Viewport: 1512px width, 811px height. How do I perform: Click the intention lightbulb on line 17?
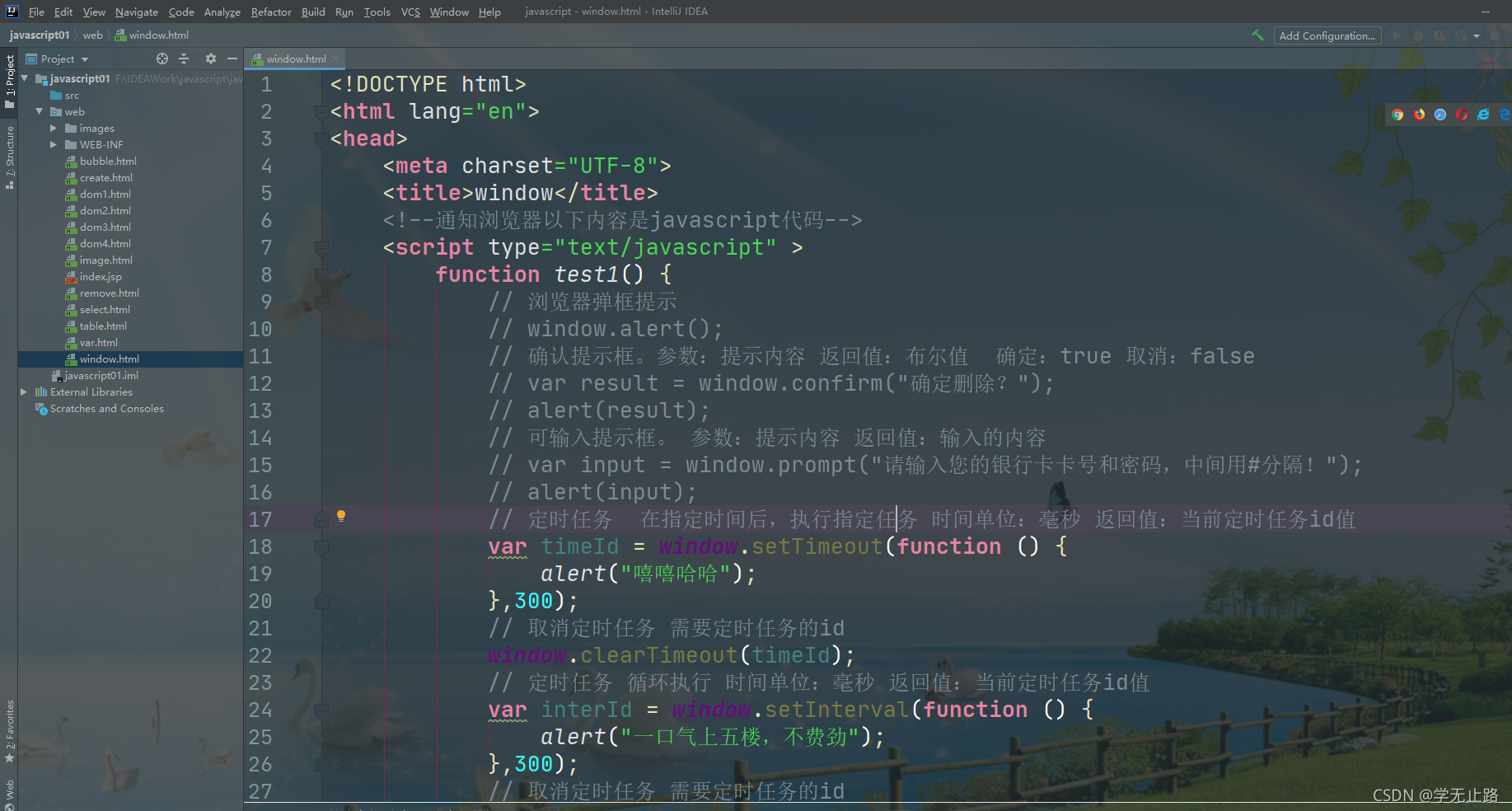(x=341, y=516)
